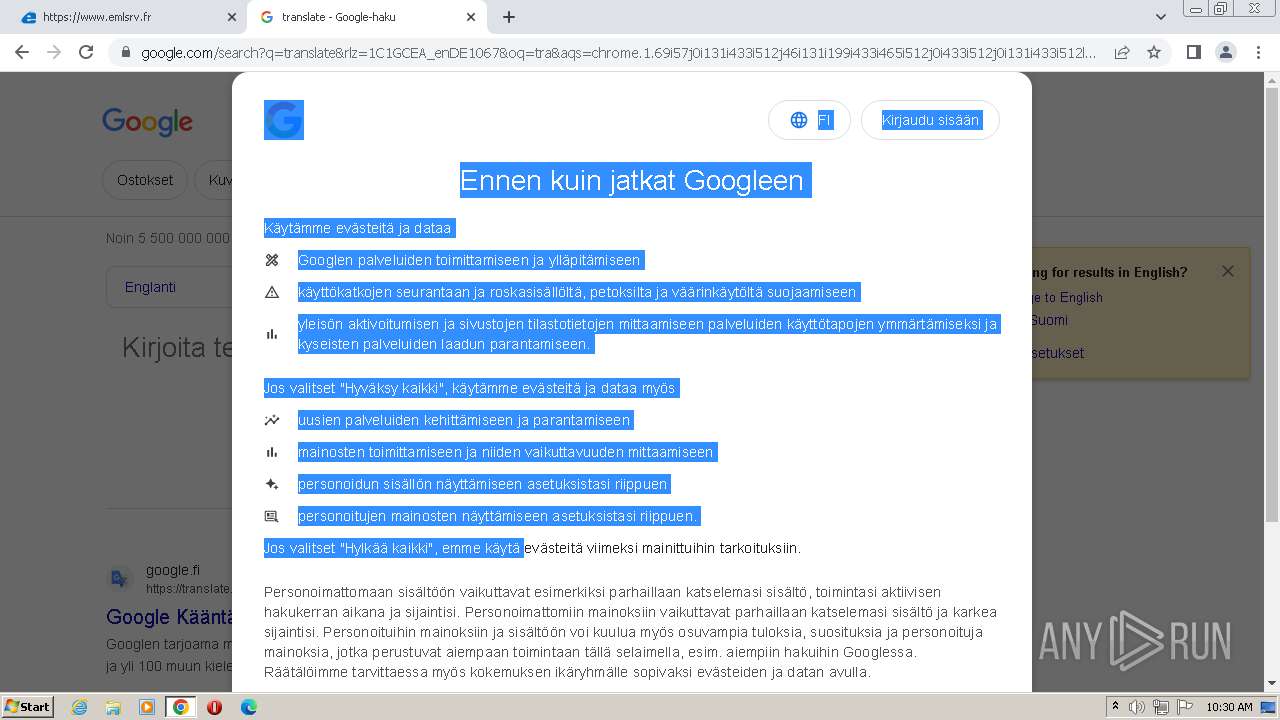Click the sparkle icon for personalised content
The height and width of the screenshot is (720, 1280).
272,484
